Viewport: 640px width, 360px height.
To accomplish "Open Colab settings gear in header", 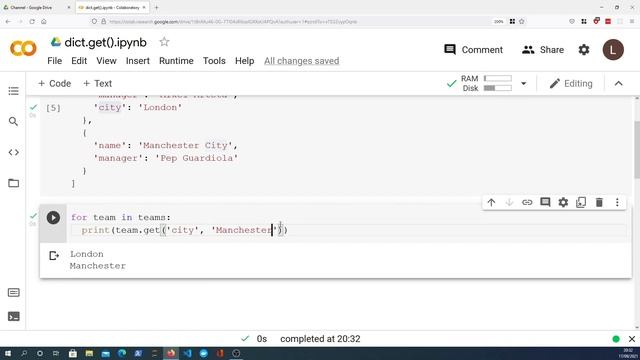I will (x=584, y=50).
